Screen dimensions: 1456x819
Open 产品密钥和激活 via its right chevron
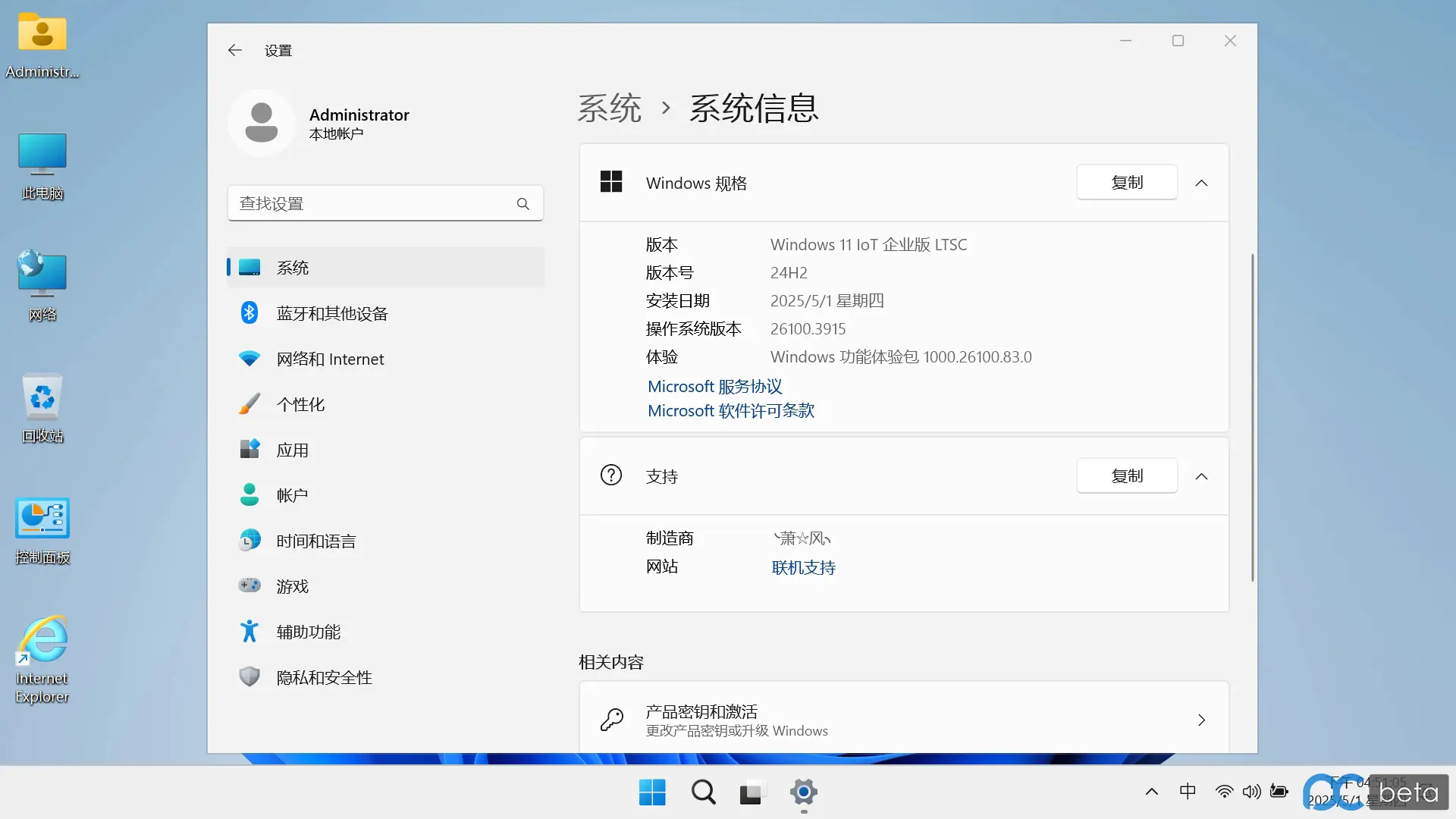(1201, 720)
